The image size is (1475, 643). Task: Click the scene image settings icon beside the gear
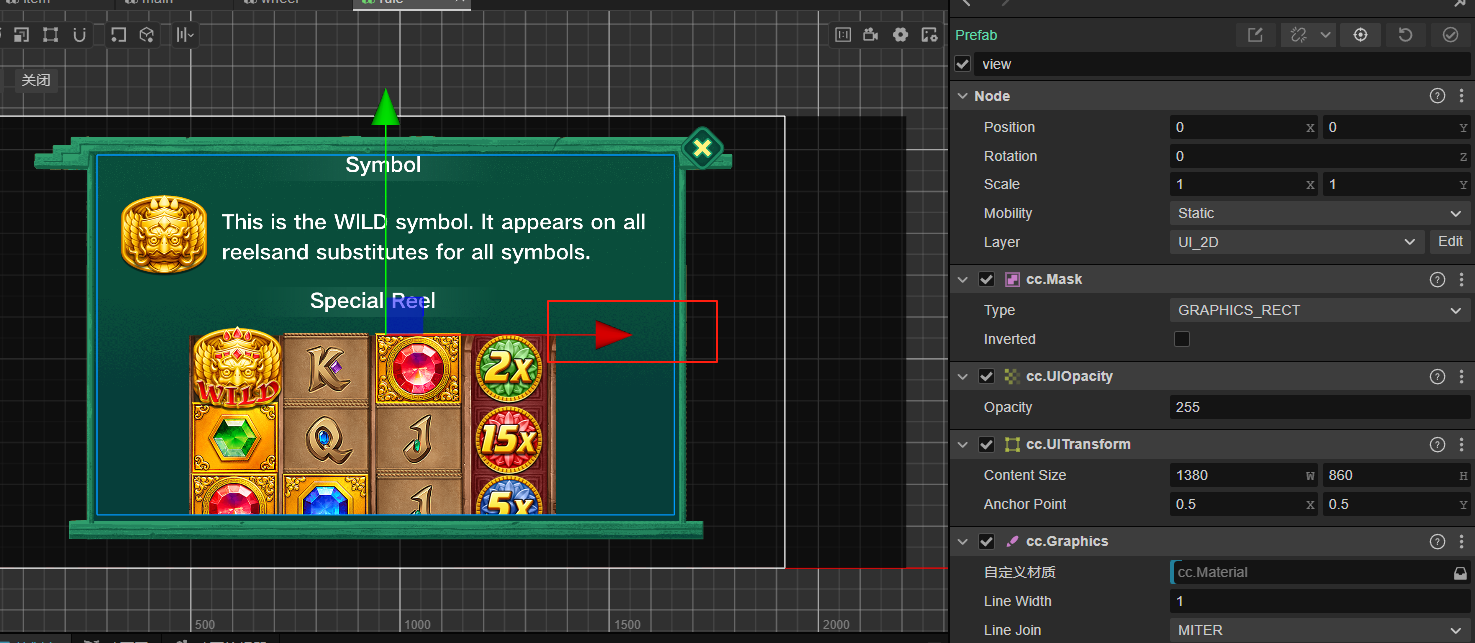tap(929, 35)
